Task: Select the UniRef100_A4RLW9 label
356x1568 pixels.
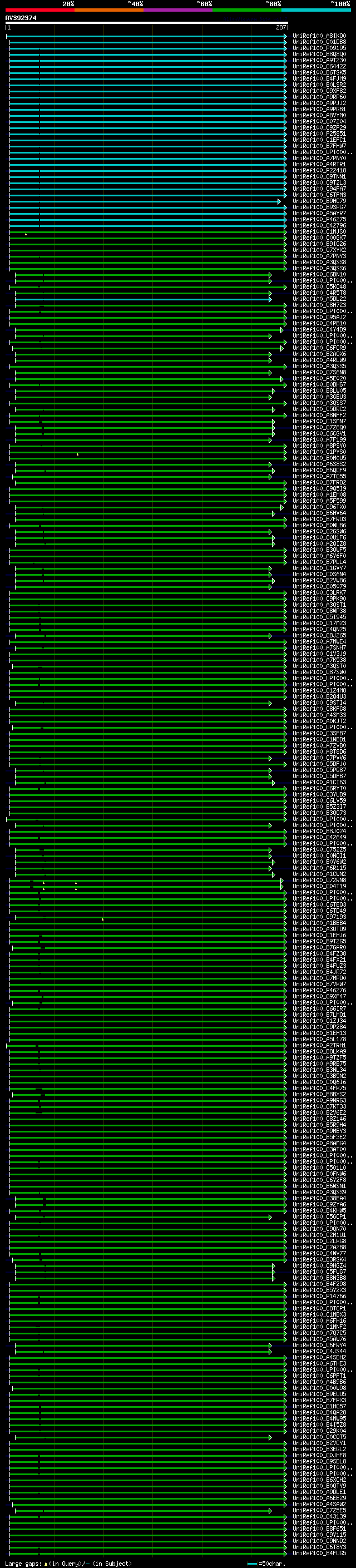Action: pos(319,360)
